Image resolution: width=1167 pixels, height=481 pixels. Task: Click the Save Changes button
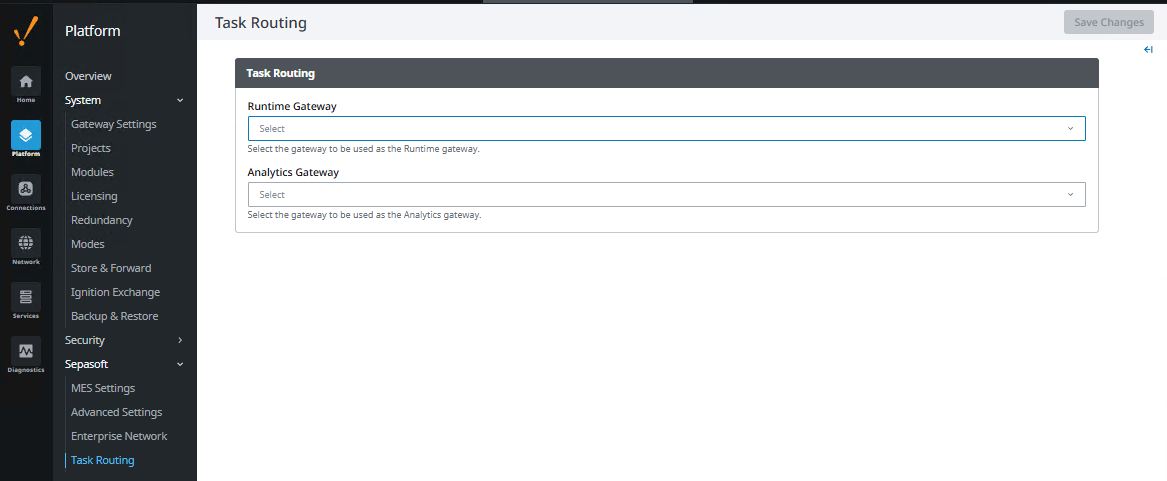point(1108,23)
